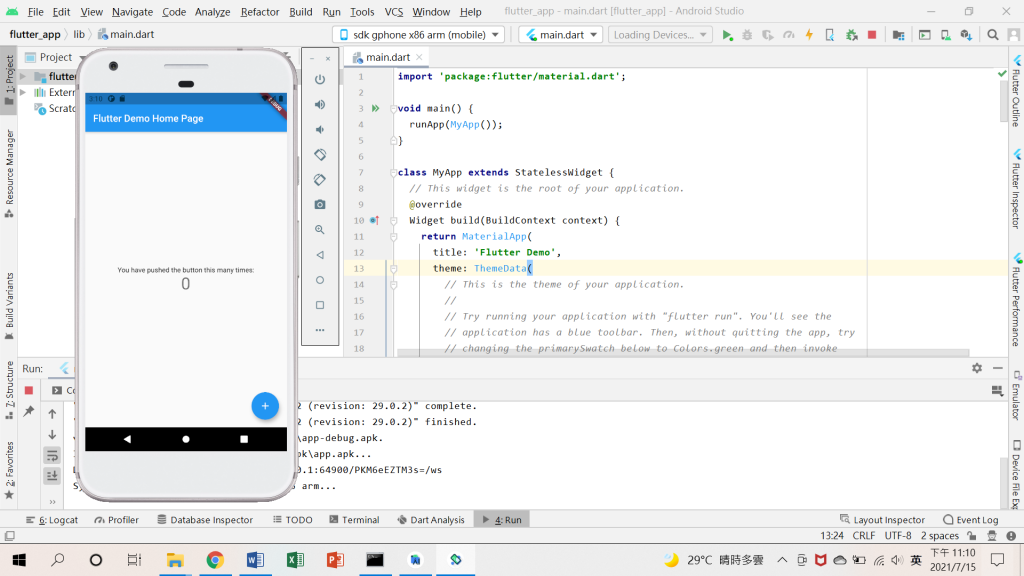Click the down arrow in the Run console
Image resolution: width=1024 pixels, height=576 pixels.
pos(52,435)
